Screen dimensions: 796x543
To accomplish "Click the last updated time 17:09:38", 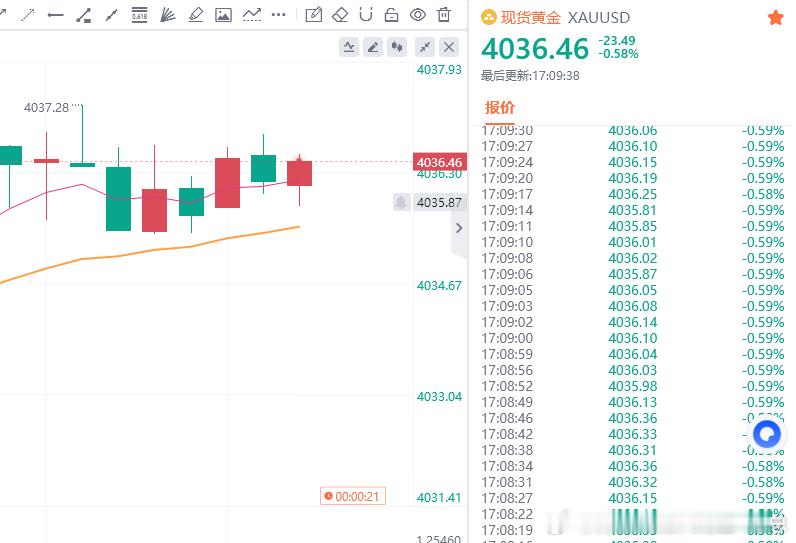I will click(556, 76).
